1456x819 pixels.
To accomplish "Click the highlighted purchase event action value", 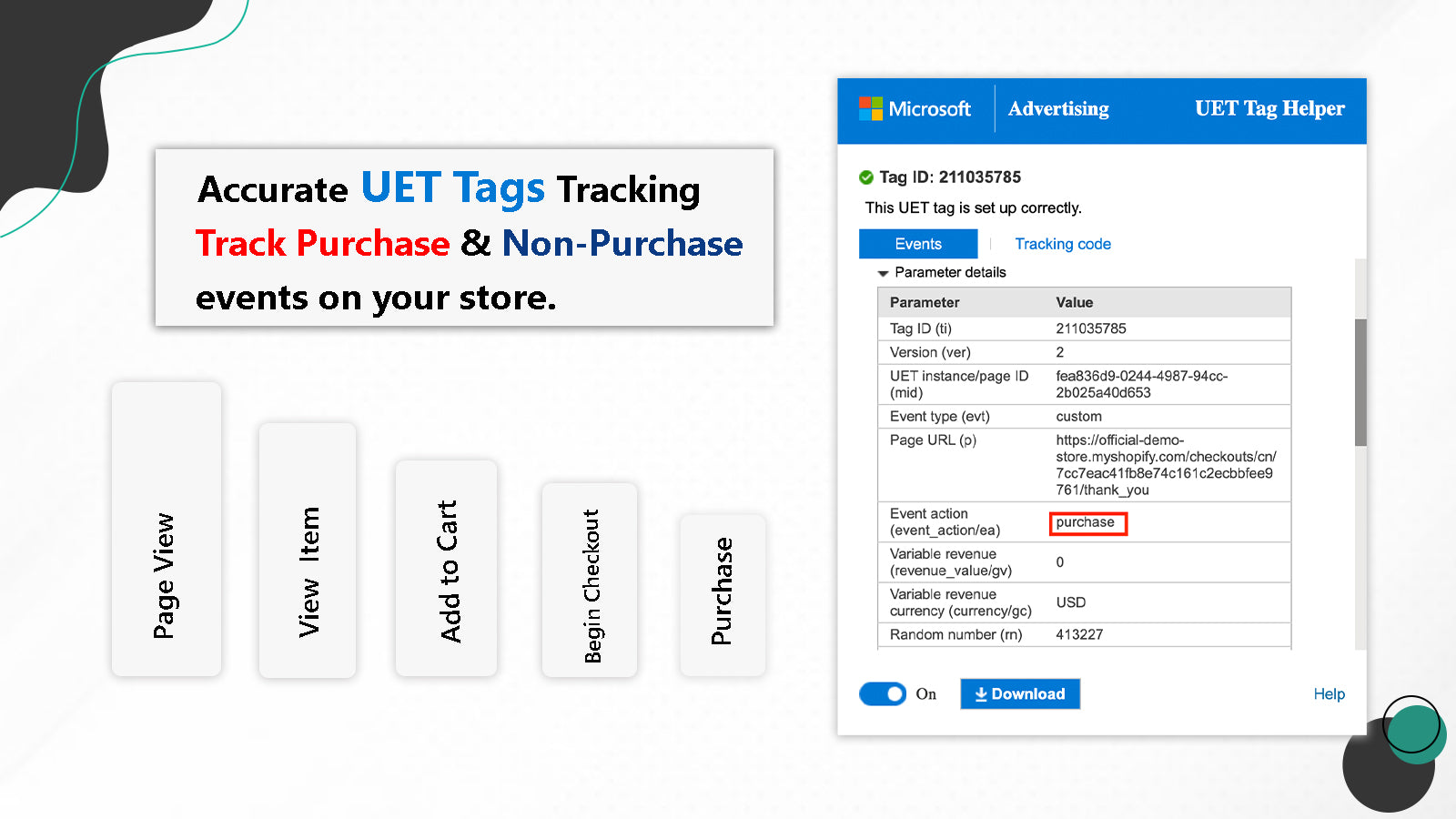I will (1087, 523).
